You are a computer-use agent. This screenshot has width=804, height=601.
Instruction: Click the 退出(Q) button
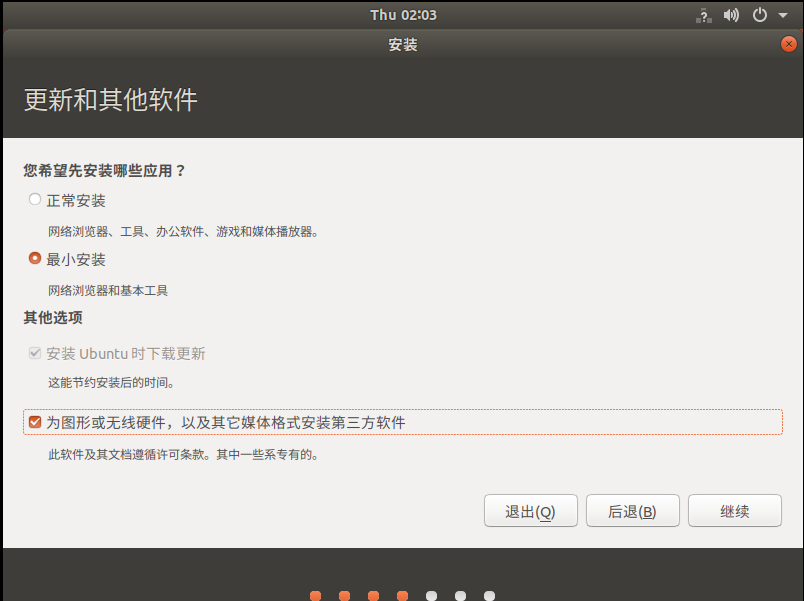coord(531,511)
